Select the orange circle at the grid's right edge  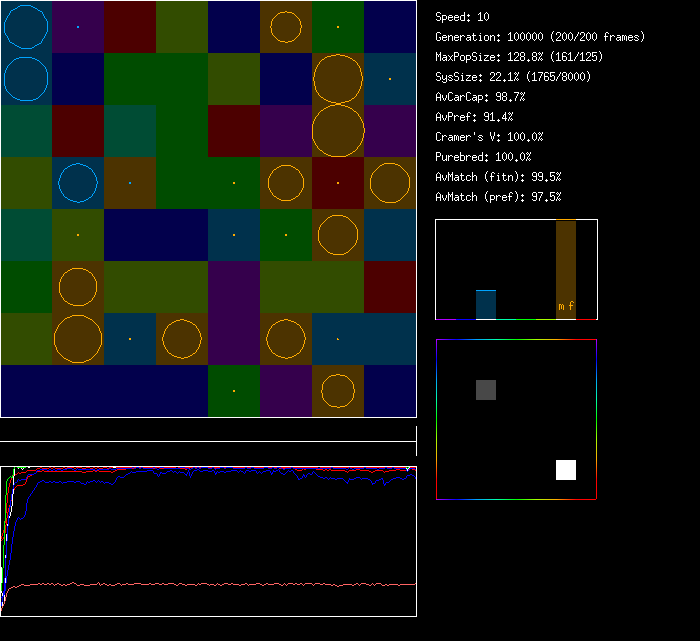click(390, 183)
